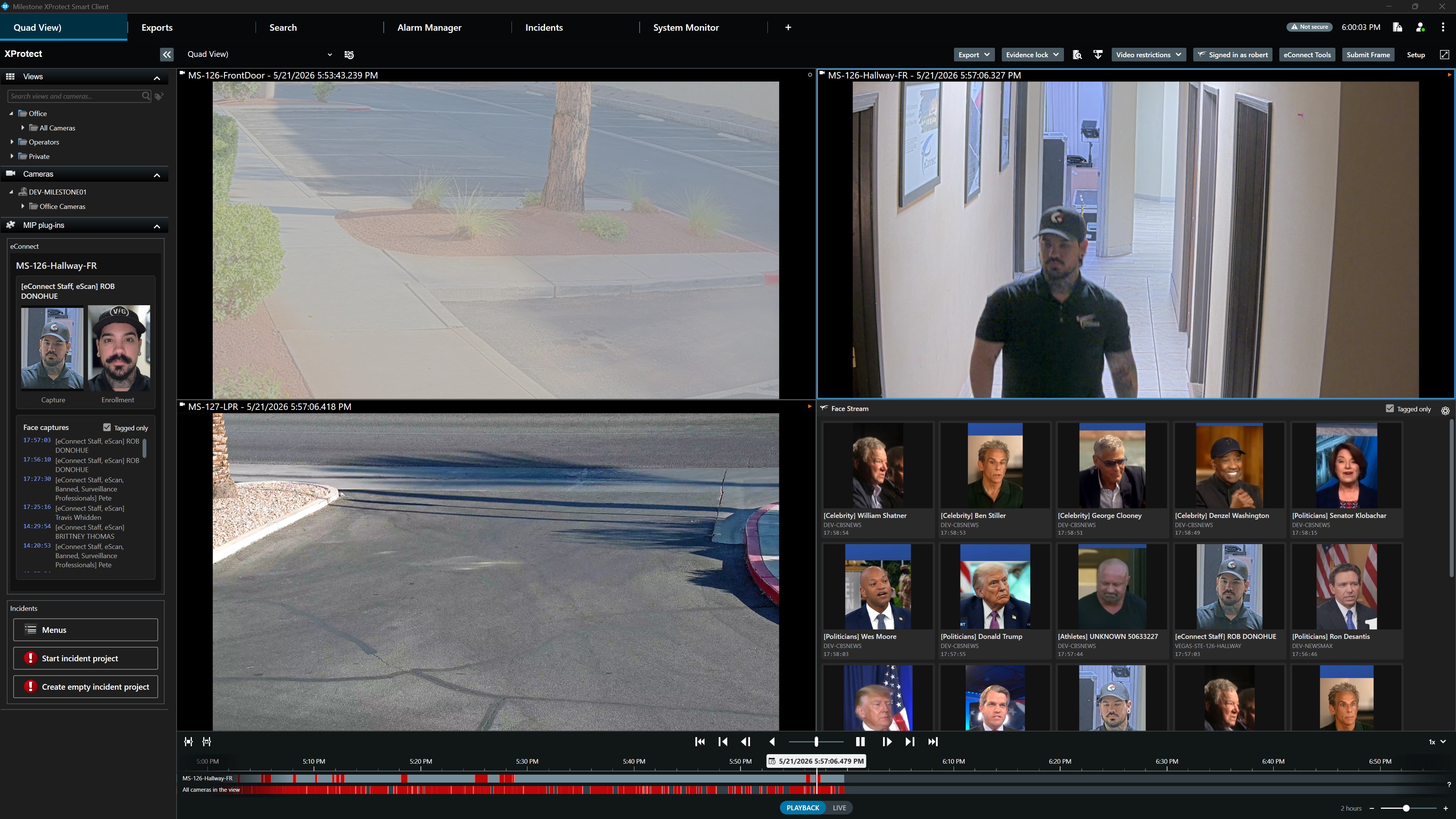Click the Submit Frame button
1456x819 pixels.
[1368, 55]
